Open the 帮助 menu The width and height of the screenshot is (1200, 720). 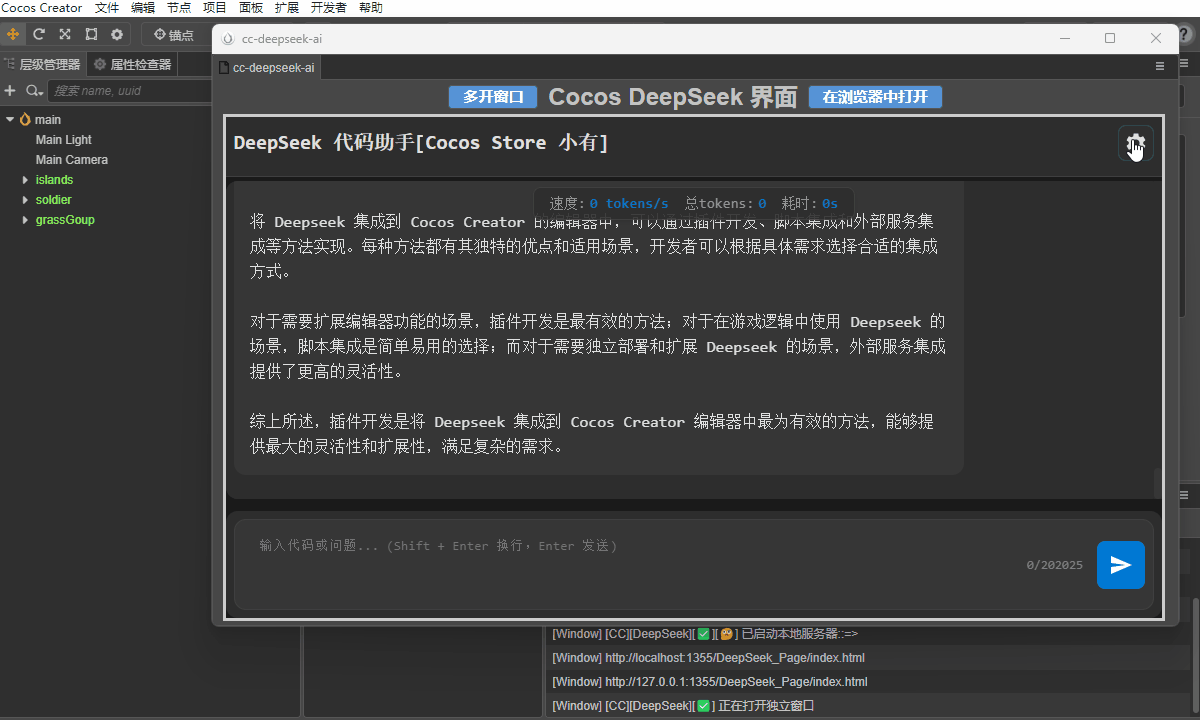[370, 8]
